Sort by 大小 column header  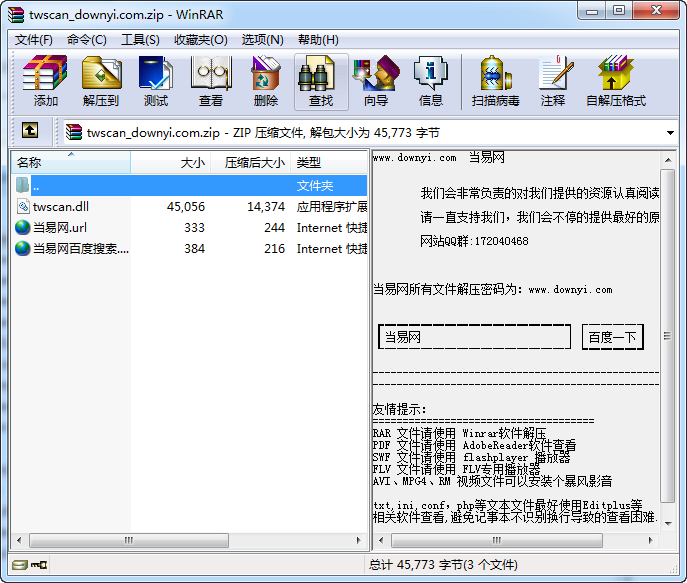170,163
